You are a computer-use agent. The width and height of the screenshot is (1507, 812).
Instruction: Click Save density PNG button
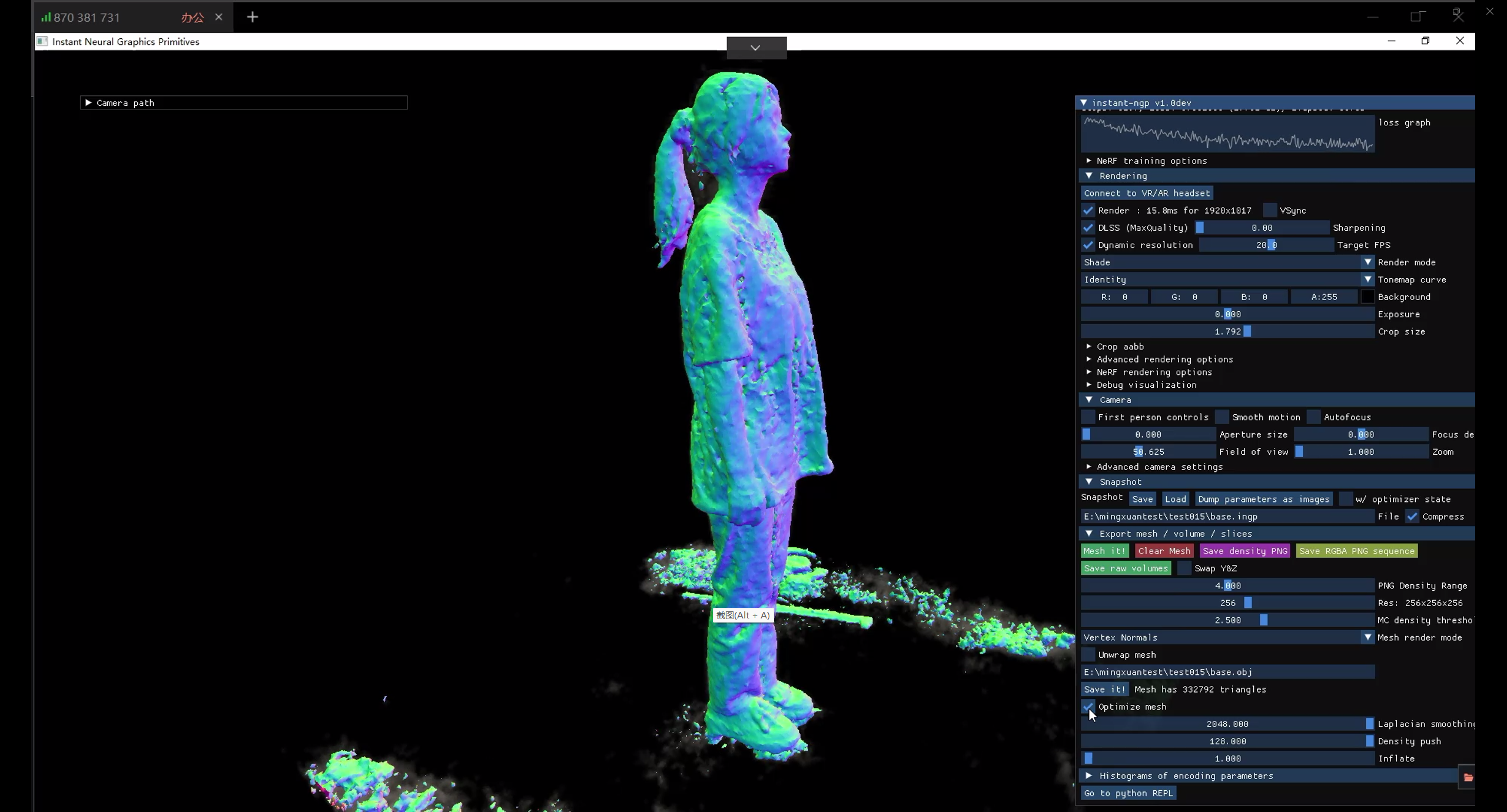click(1245, 551)
